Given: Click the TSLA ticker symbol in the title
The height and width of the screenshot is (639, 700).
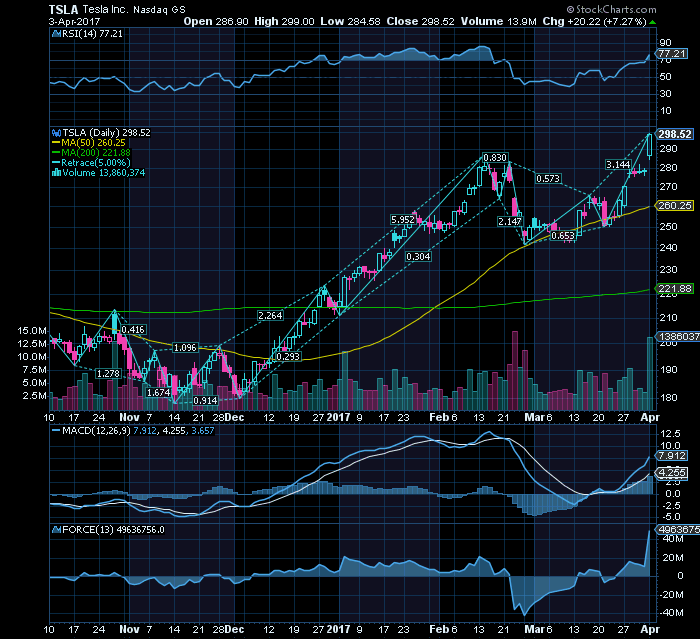Looking at the screenshot, I should (x=63, y=9).
